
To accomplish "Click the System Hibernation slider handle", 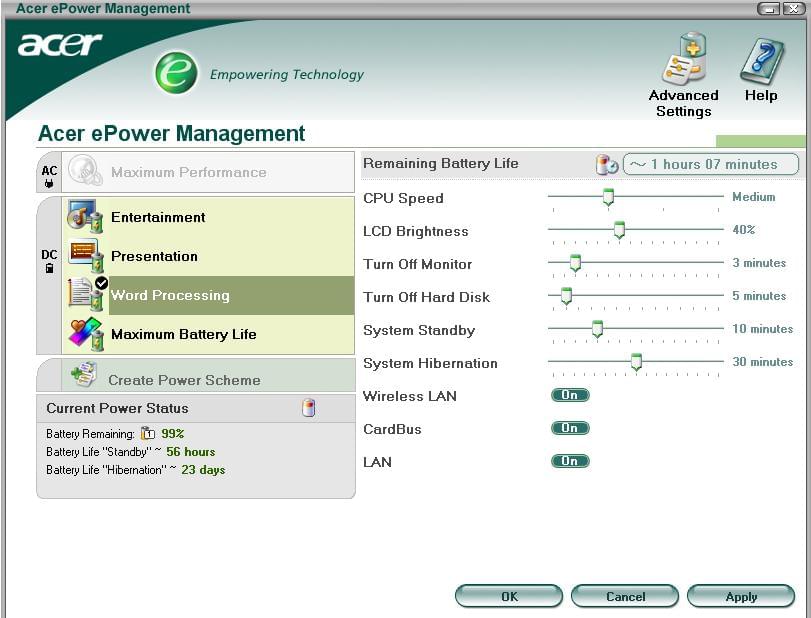I will pos(636,362).
